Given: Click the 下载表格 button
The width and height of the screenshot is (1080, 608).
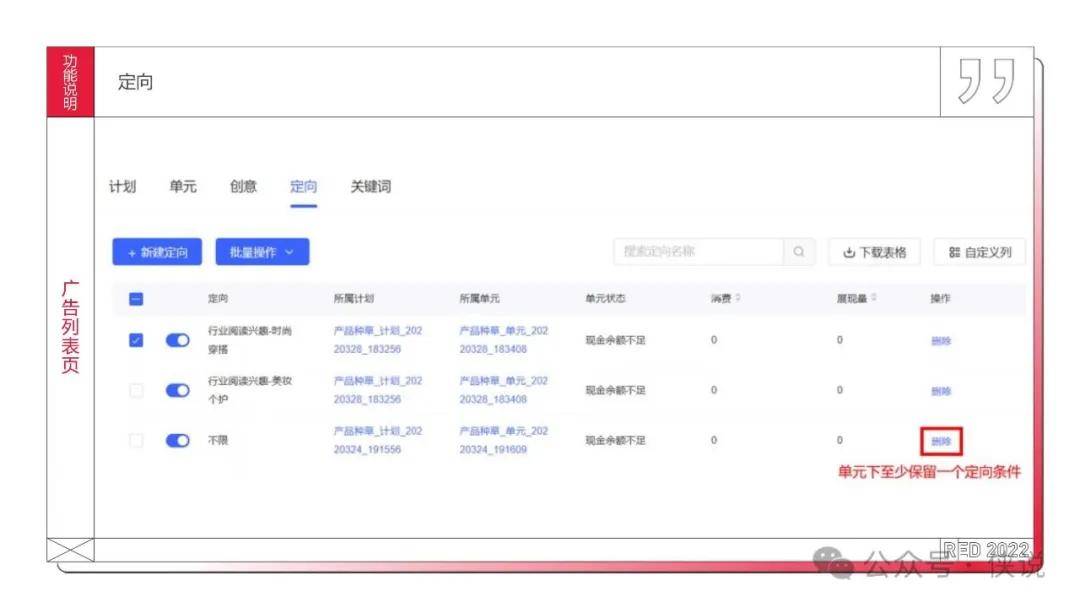Looking at the screenshot, I should [x=875, y=252].
